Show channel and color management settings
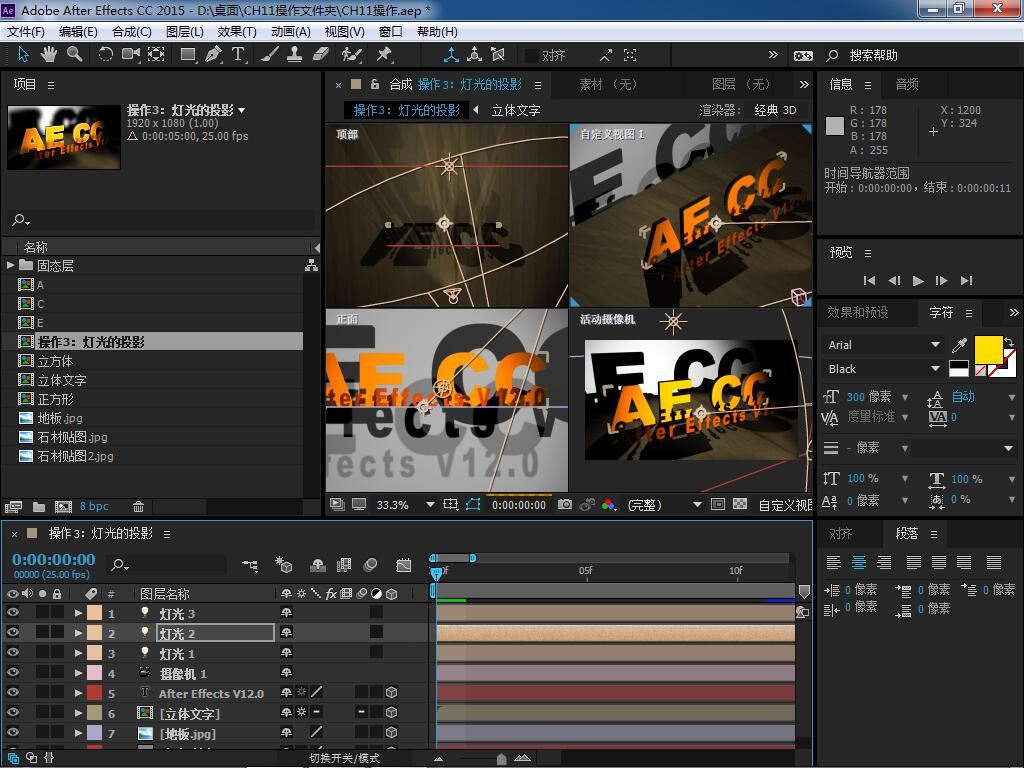Viewport: 1024px width, 768px height. click(609, 505)
